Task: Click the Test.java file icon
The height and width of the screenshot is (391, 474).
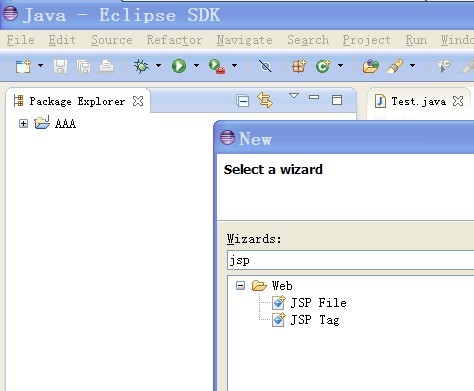Action: coord(380,101)
